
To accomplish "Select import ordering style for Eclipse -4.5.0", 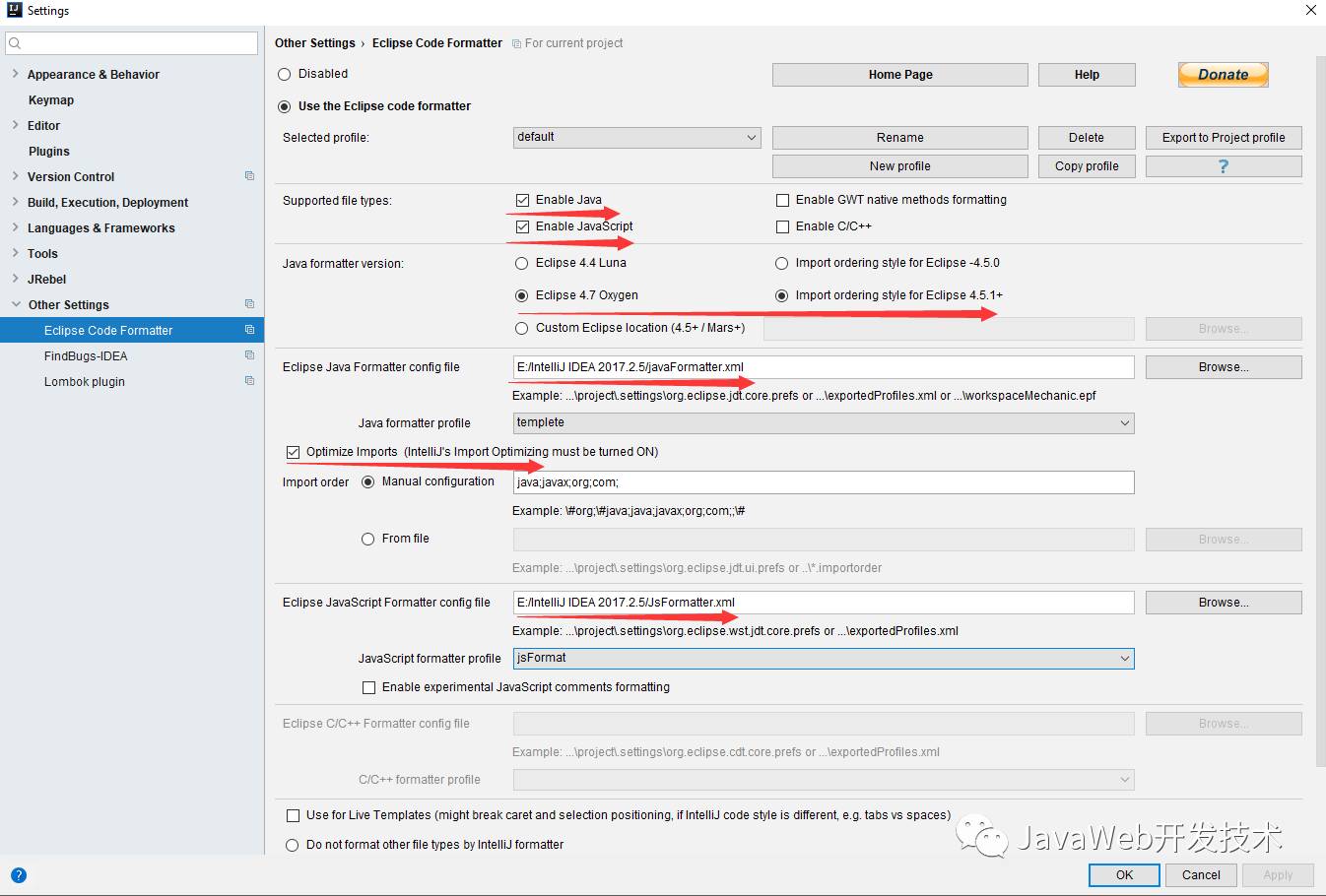I will 782,263.
